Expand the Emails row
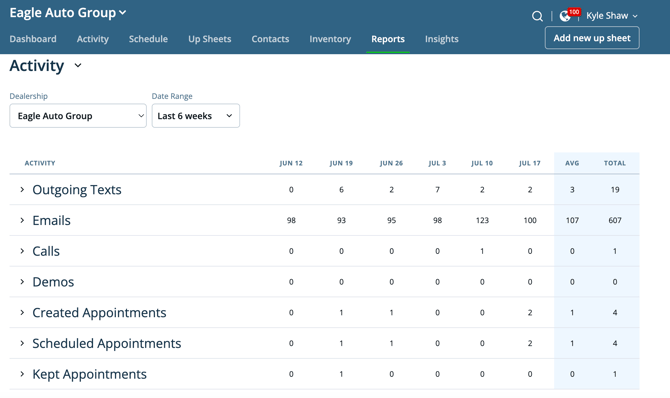Screen dimensions: 670x398 [22, 220]
